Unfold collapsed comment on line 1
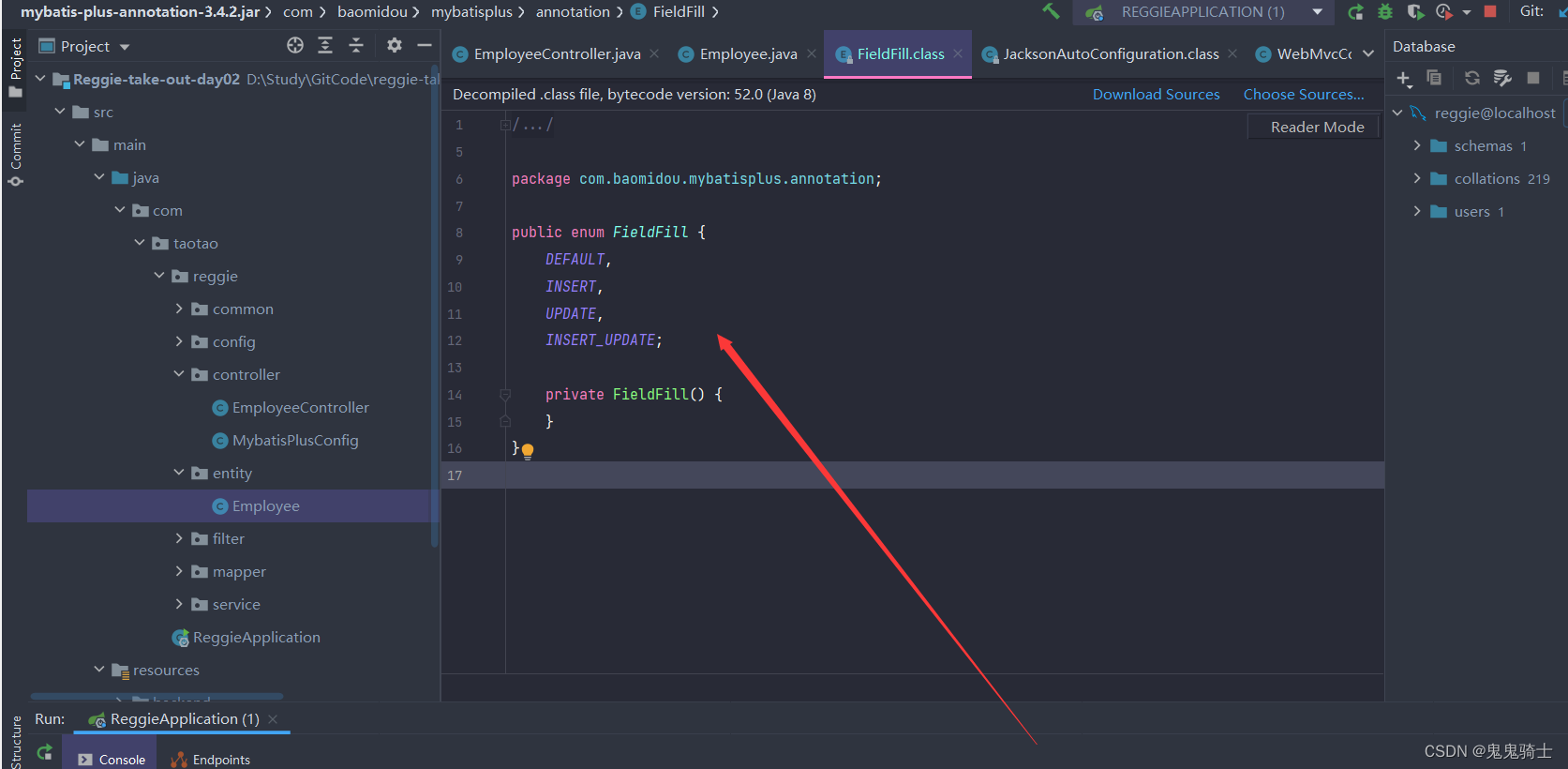Image resolution: width=1568 pixels, height=769 pixels. (505, 125)
